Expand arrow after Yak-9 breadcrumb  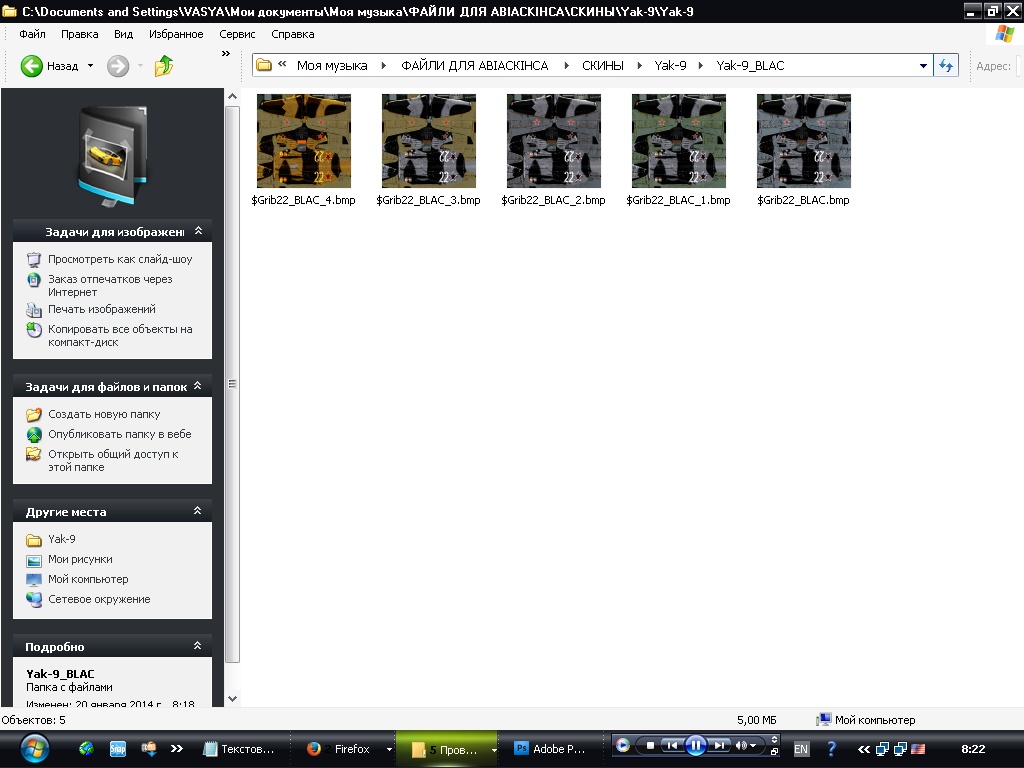point(701,65)
